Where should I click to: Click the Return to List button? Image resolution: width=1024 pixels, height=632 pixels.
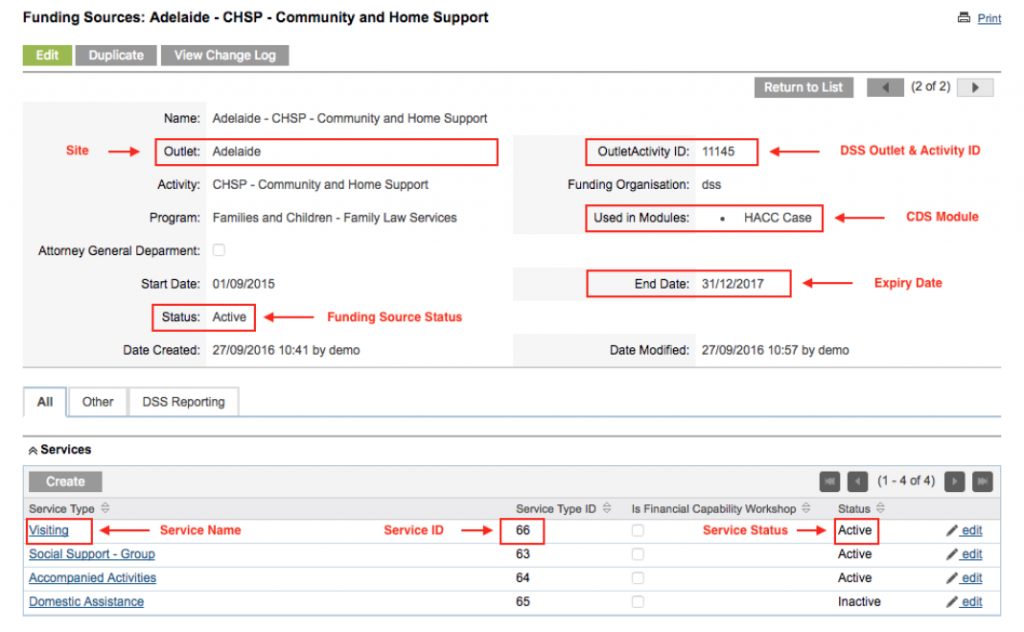click(803, 87)
